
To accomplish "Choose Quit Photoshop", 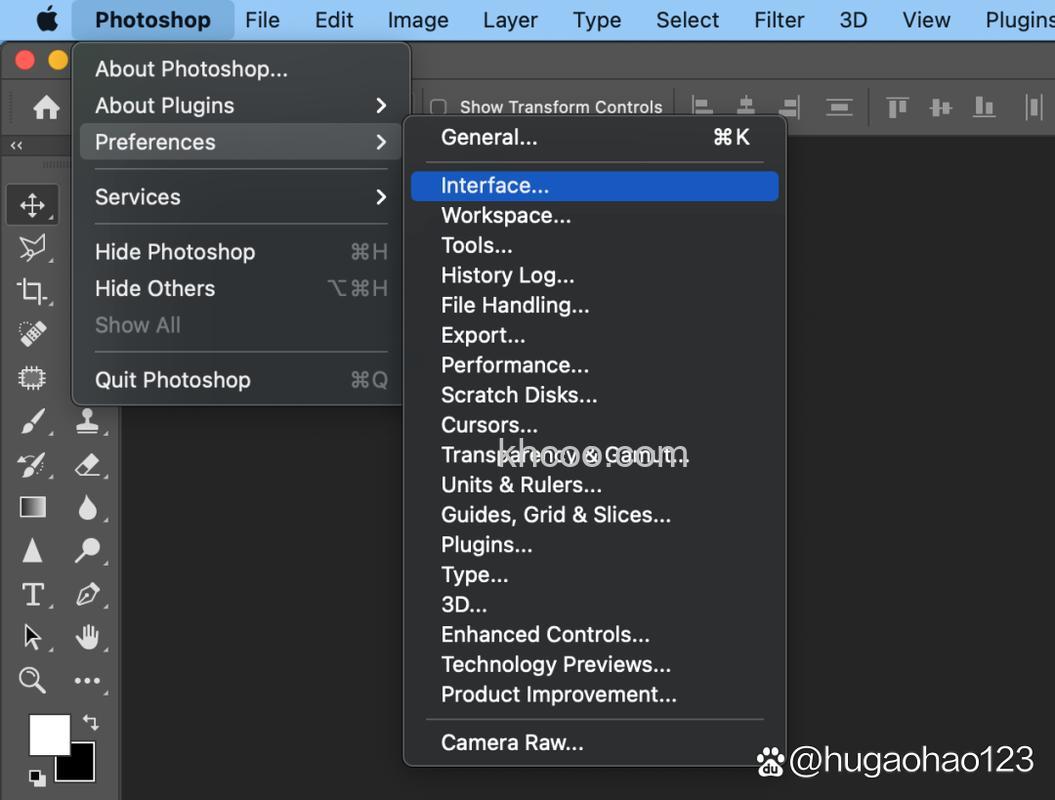I will [173, 380].
